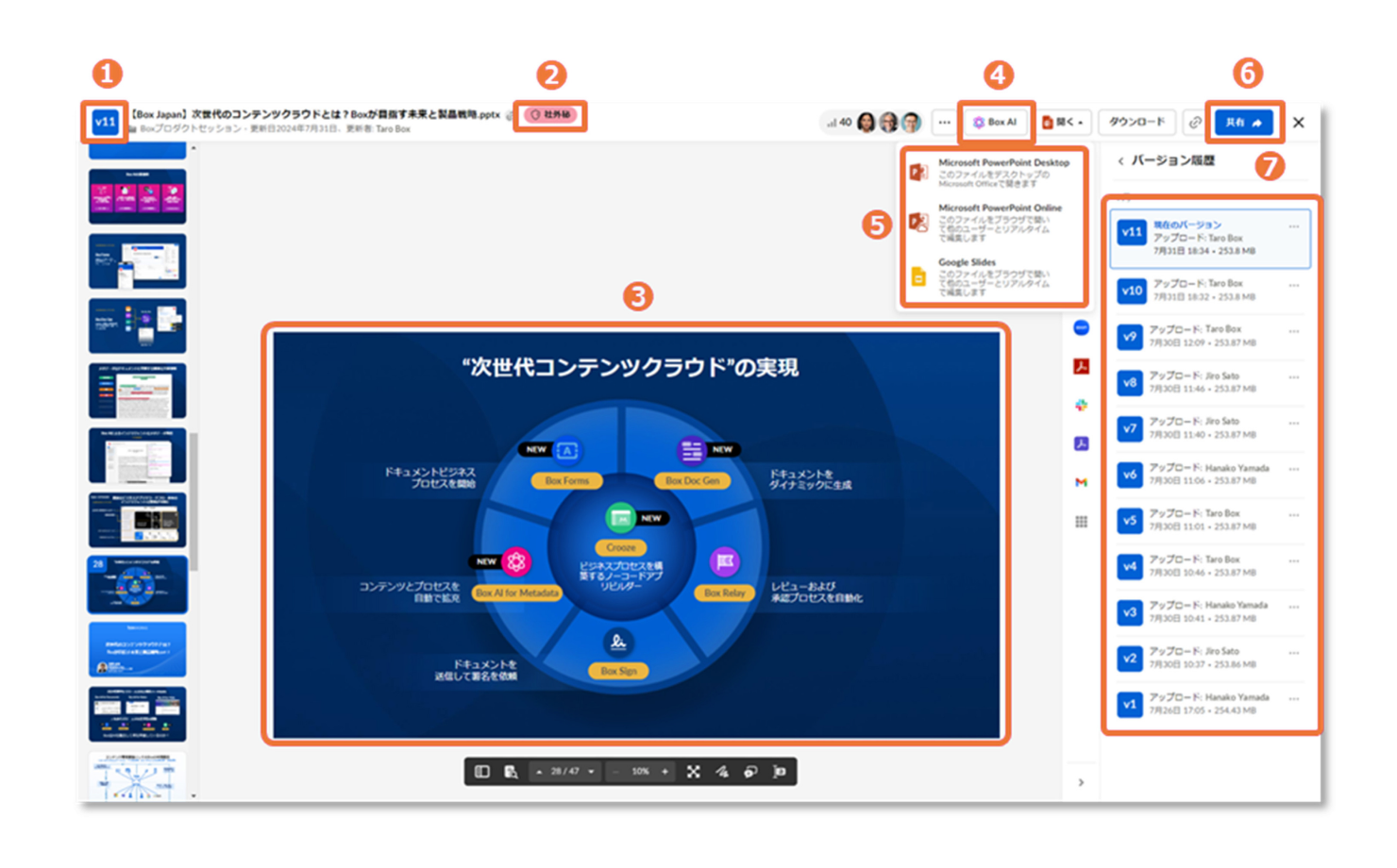Click the blue 共有 share button
This screenshot has height=868, width=1397.
click(1245, 123)
